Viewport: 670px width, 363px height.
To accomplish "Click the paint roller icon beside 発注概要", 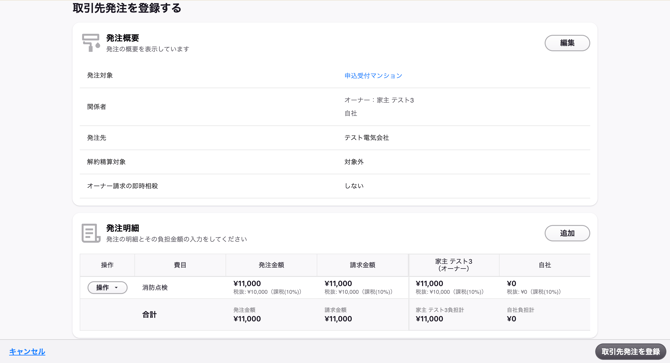I will click(x=91, y=43).
